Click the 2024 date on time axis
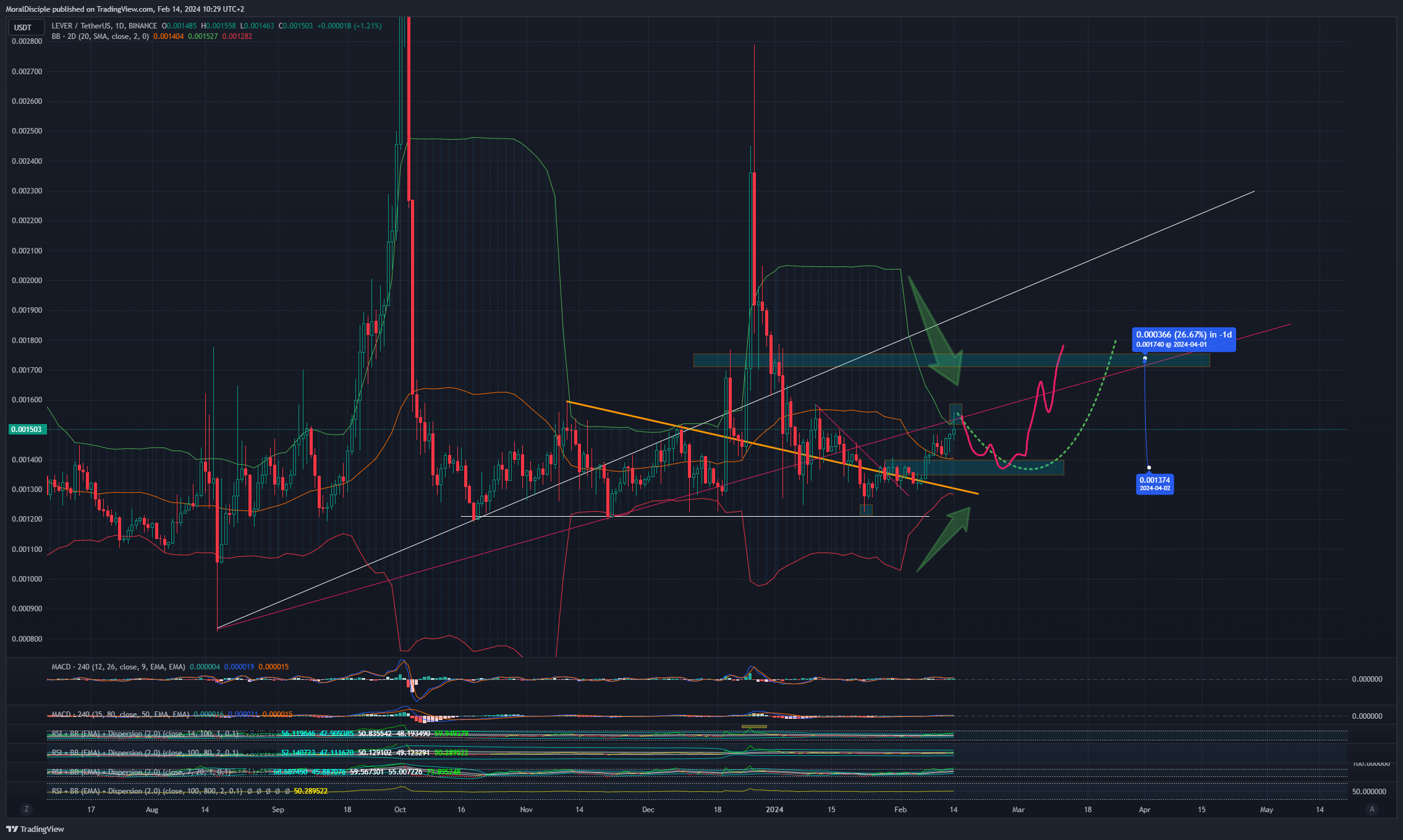 [774, 810]
